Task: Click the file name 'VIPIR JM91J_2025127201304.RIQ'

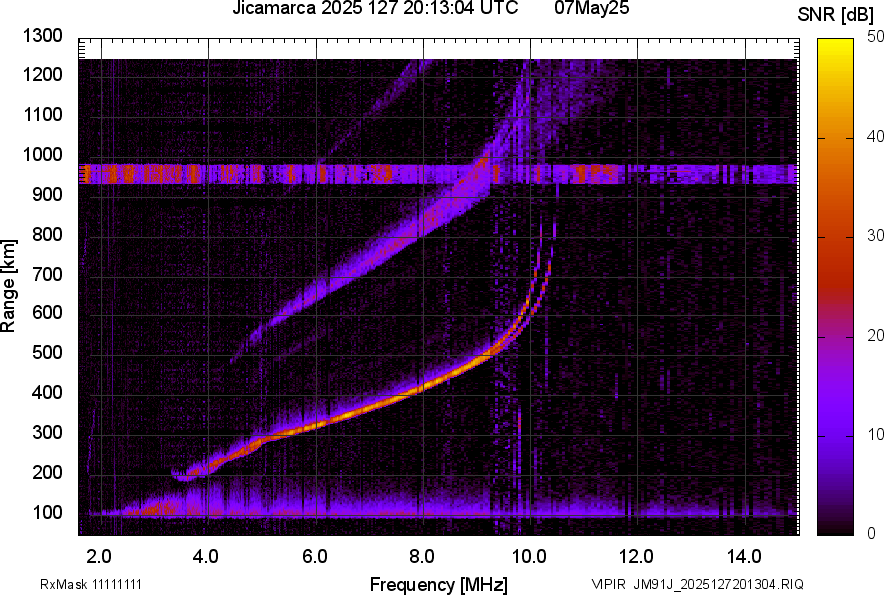Action: (x=697, y=584)
